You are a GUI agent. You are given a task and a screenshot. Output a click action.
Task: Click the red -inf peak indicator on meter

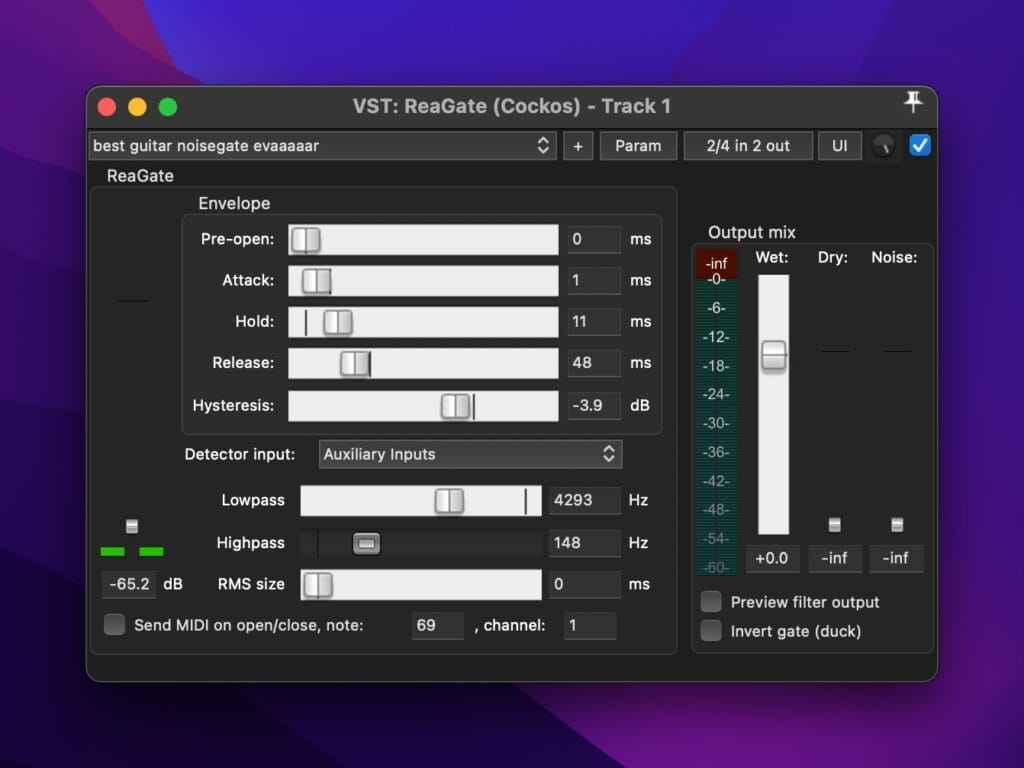[x=716, y=263]
